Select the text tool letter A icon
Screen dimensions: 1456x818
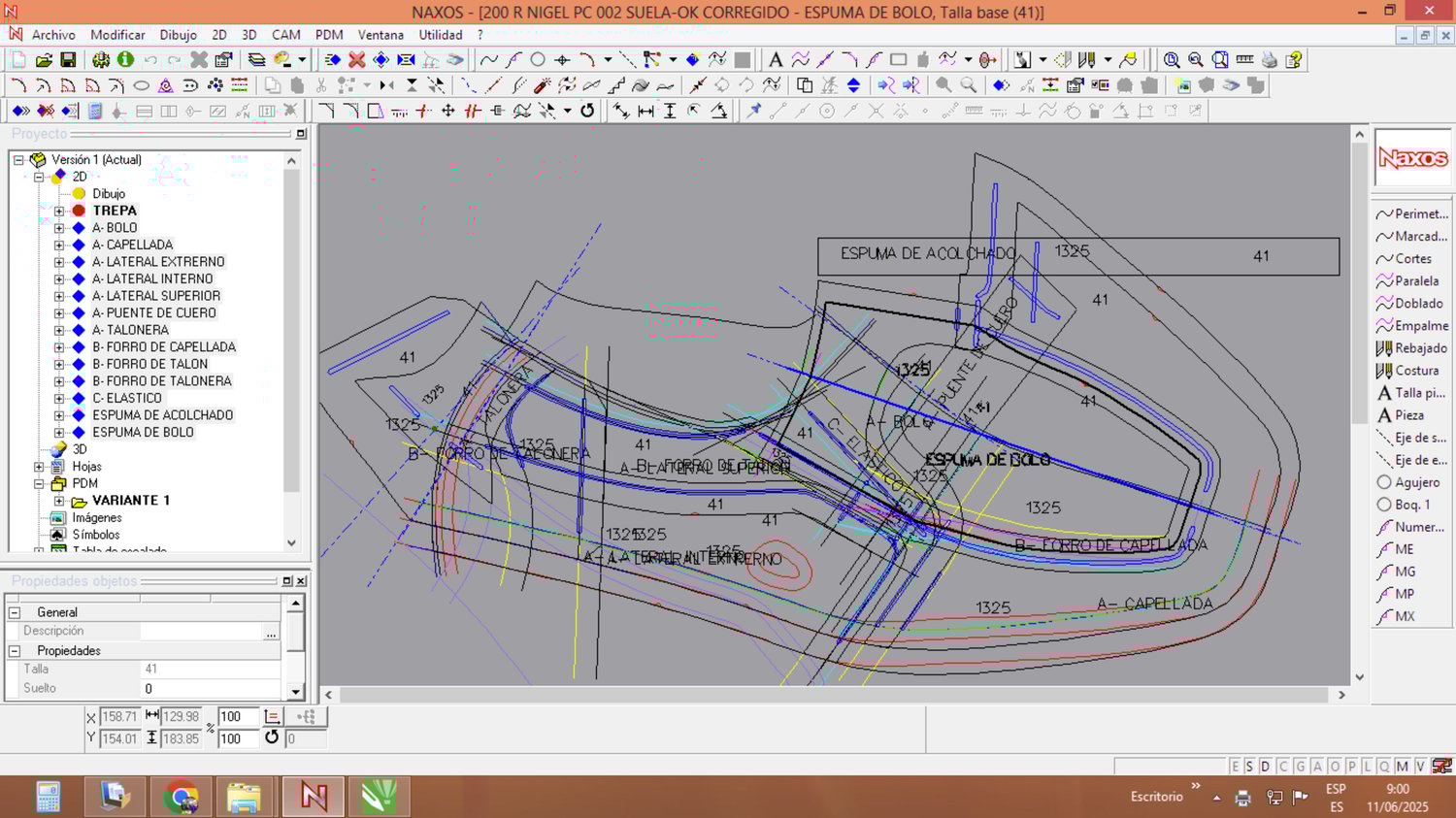click(x=776, y=60)
